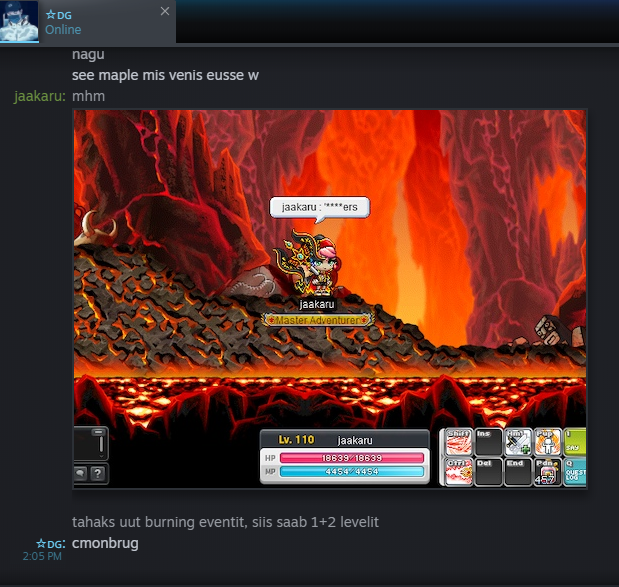Image resolution: width=619 pixels, height=587 pixels.
Task: Click the 'Master Adventurer' medal label
Action: point(318,320)
